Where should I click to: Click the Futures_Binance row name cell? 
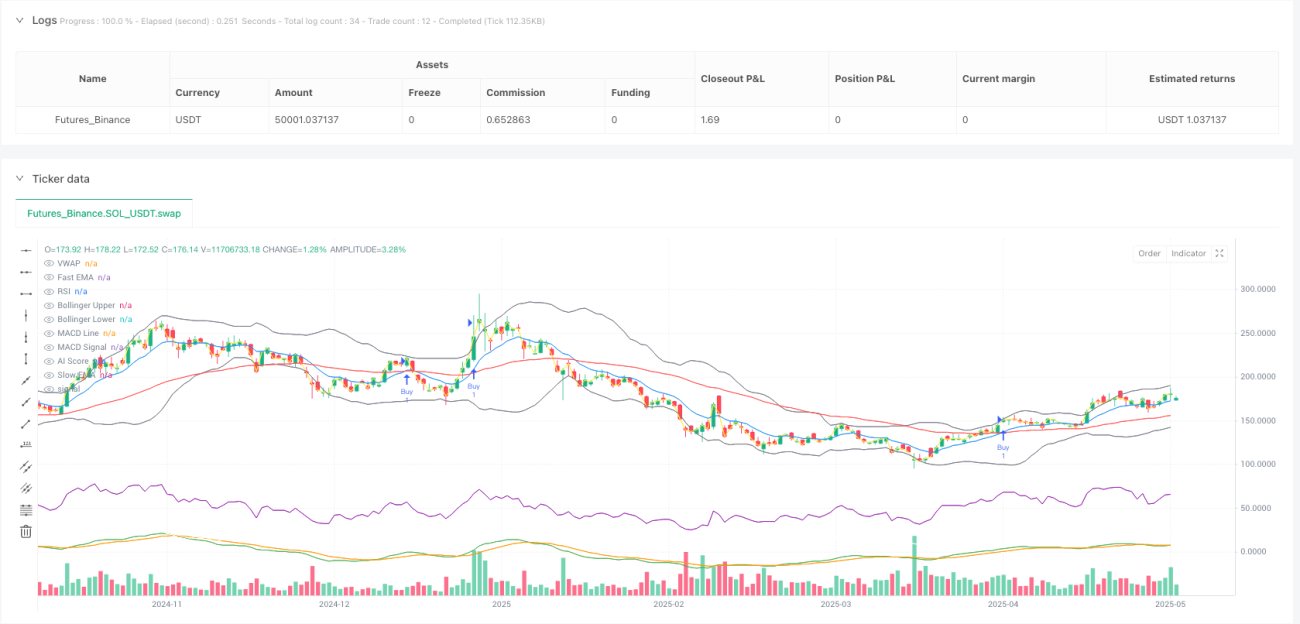93,119
